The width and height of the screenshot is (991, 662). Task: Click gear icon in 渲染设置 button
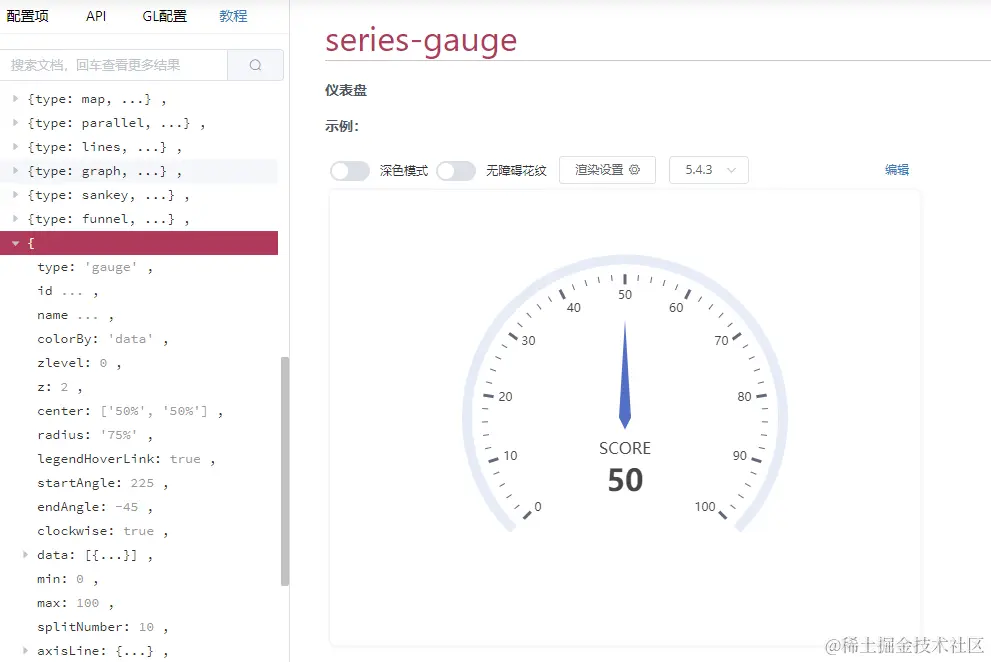pyautogui.click(x=635, y=169)
